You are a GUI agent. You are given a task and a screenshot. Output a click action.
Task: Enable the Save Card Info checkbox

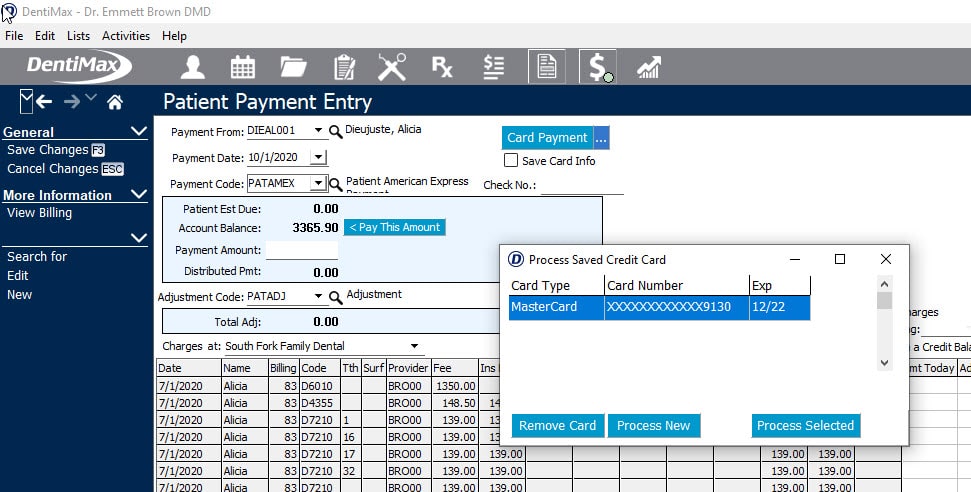tap(511, 160)
